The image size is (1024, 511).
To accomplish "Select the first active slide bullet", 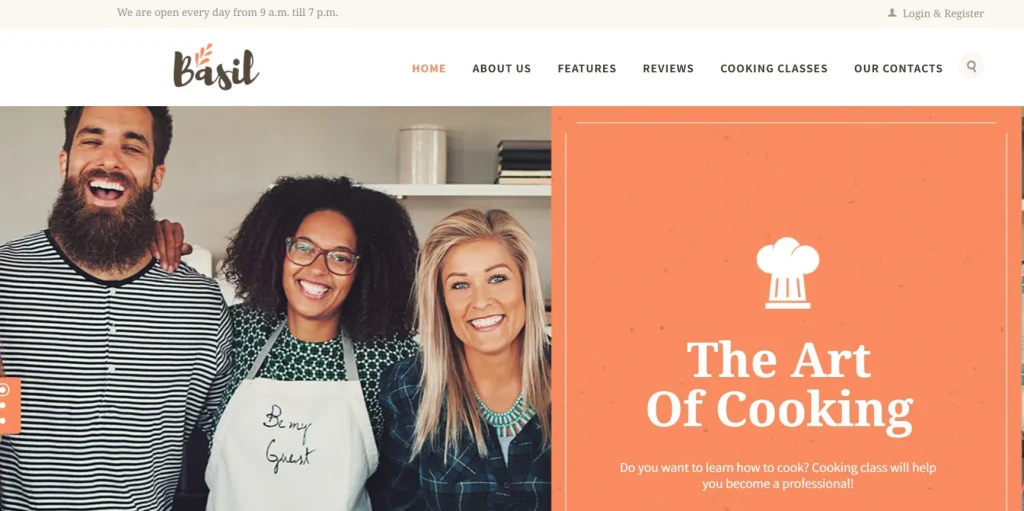I will (x=4, y=390).
